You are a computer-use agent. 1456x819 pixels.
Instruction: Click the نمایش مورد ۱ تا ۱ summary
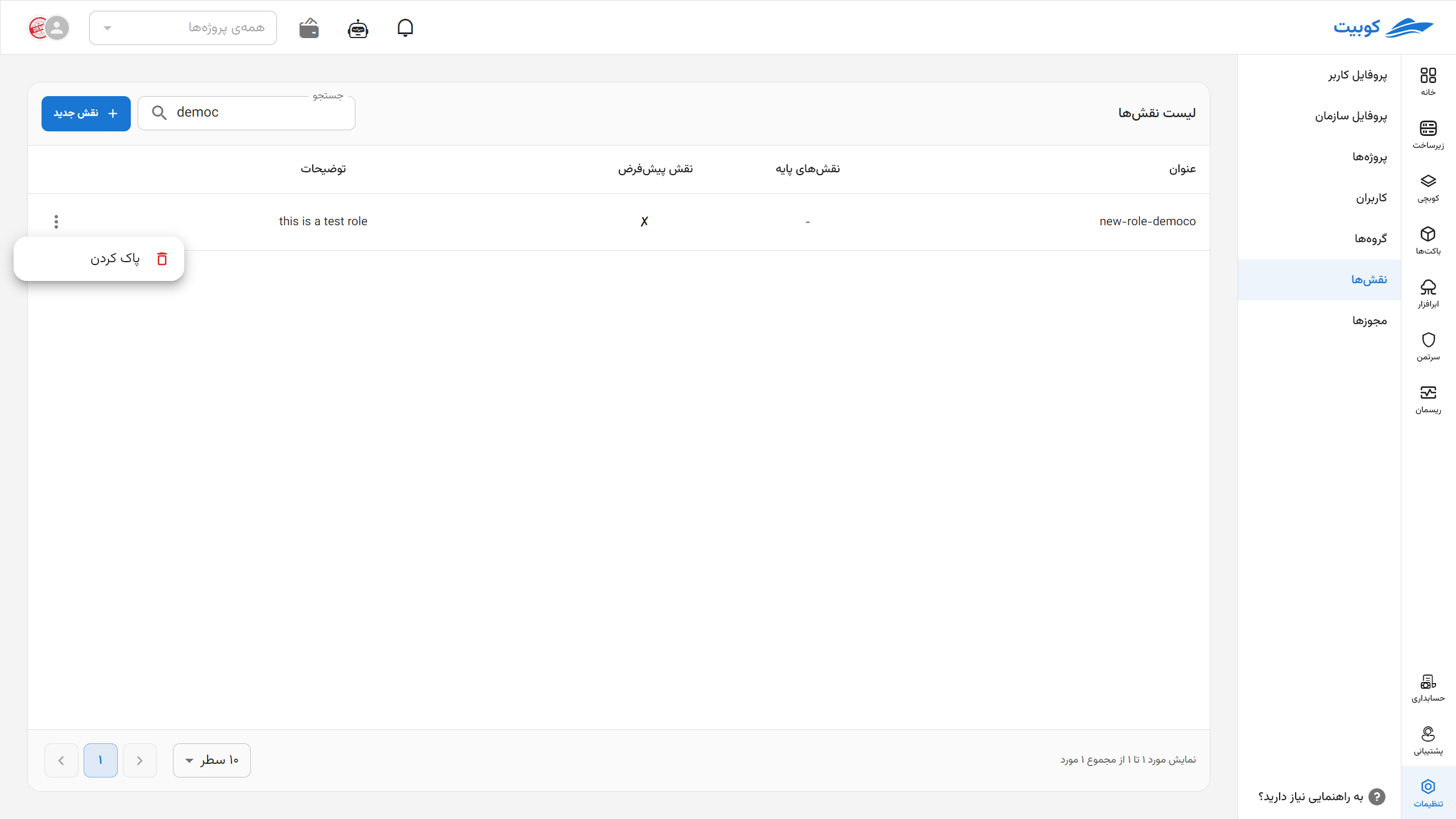click(1128, 760)
